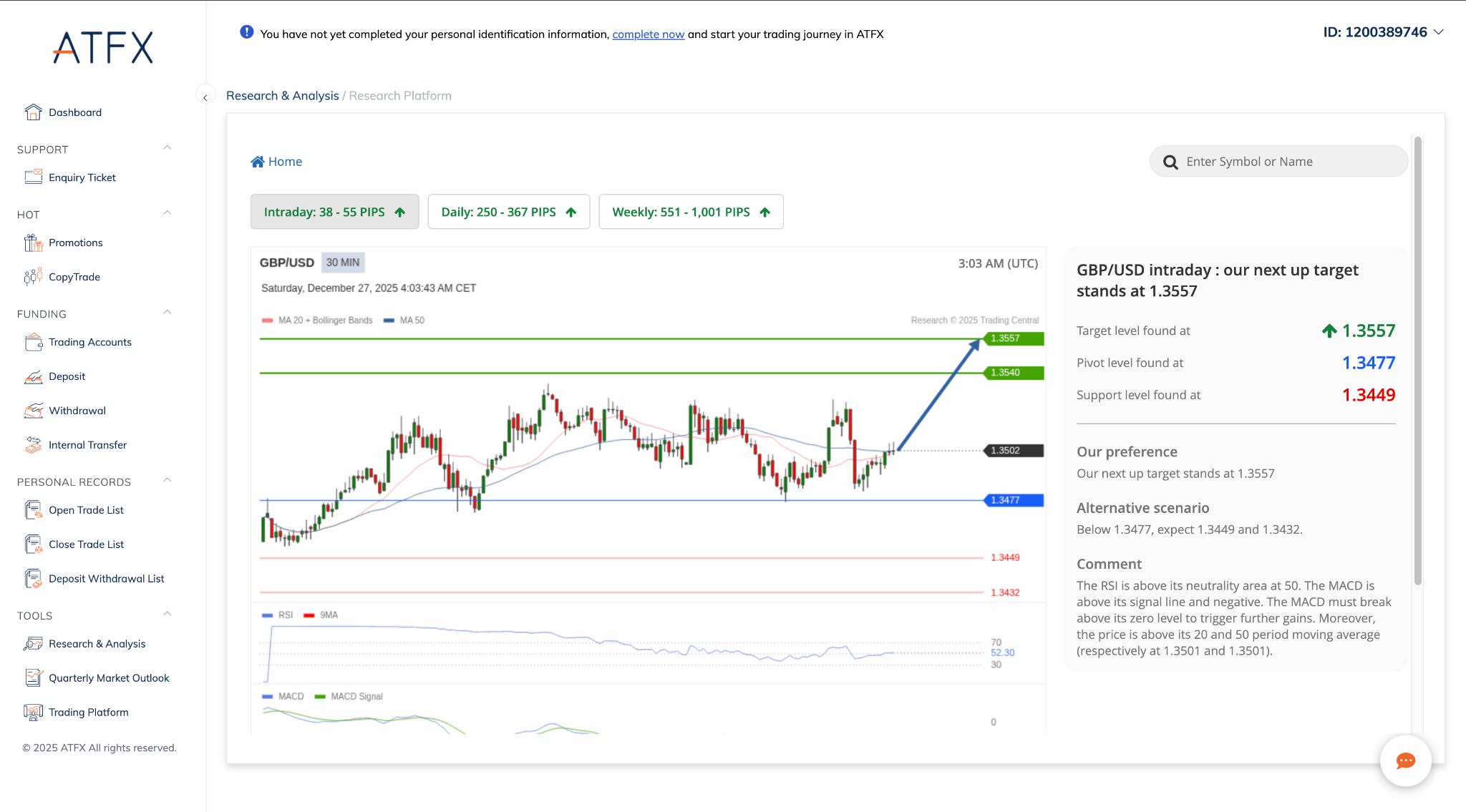Open Trading Accounts in the sidebar

(90, 342)
